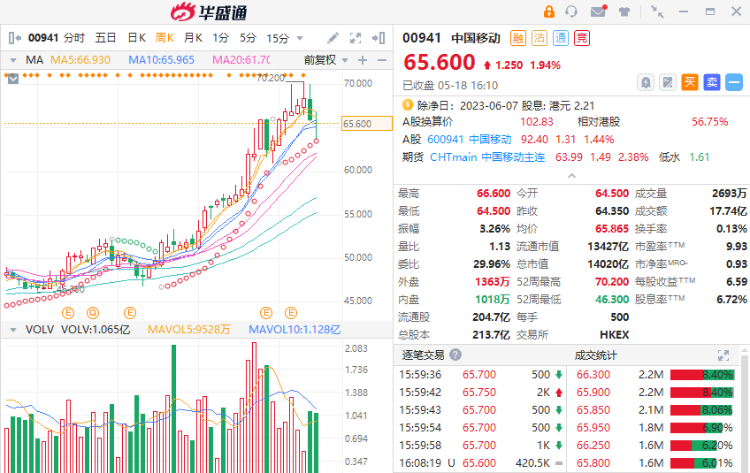Open 前复权 adjustment dropdown
The height and width of the screenshot is (473, 750).
tap(326, 60)
